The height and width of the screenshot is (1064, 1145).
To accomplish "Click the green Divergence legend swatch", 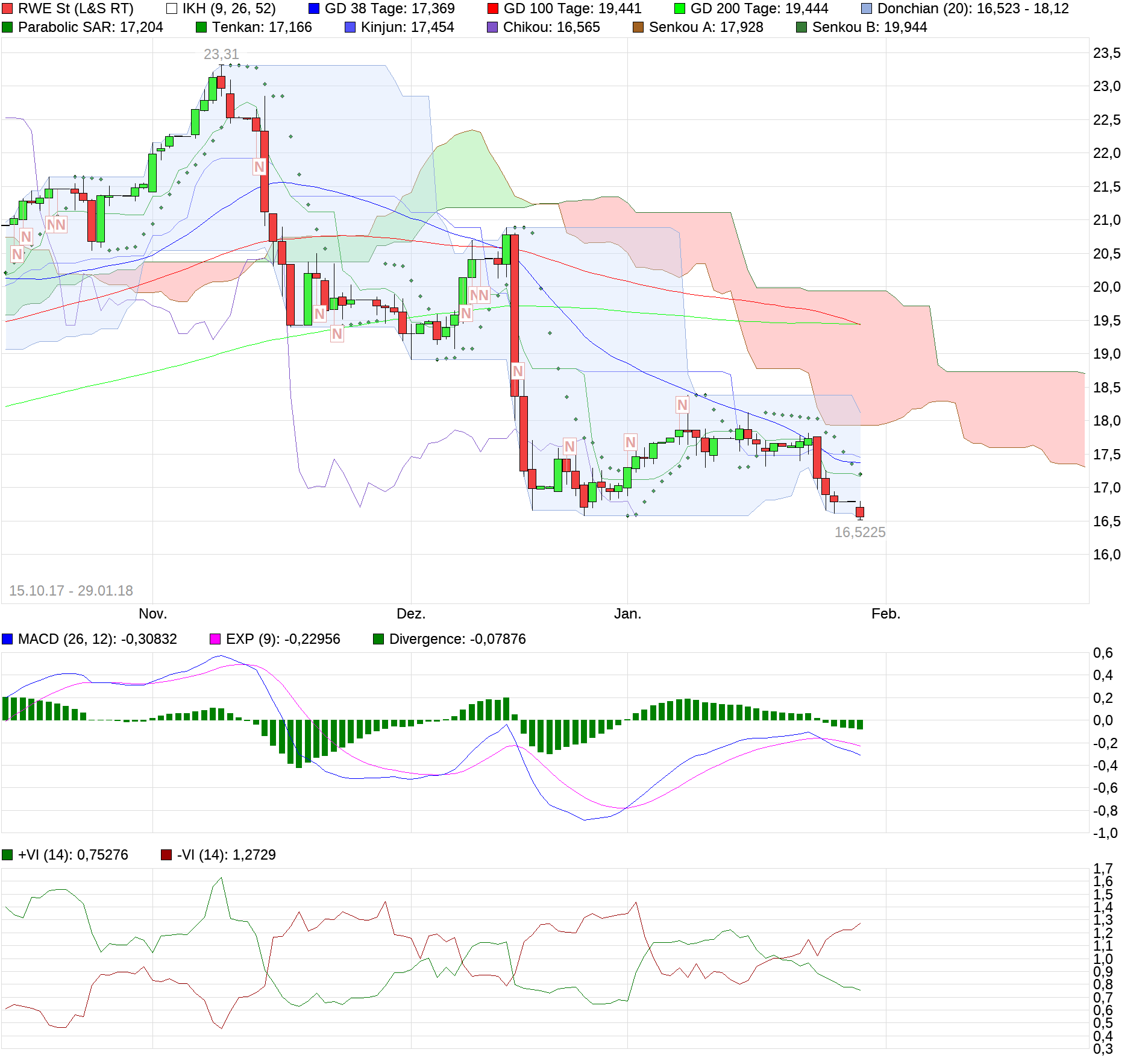I will (378, 639).
